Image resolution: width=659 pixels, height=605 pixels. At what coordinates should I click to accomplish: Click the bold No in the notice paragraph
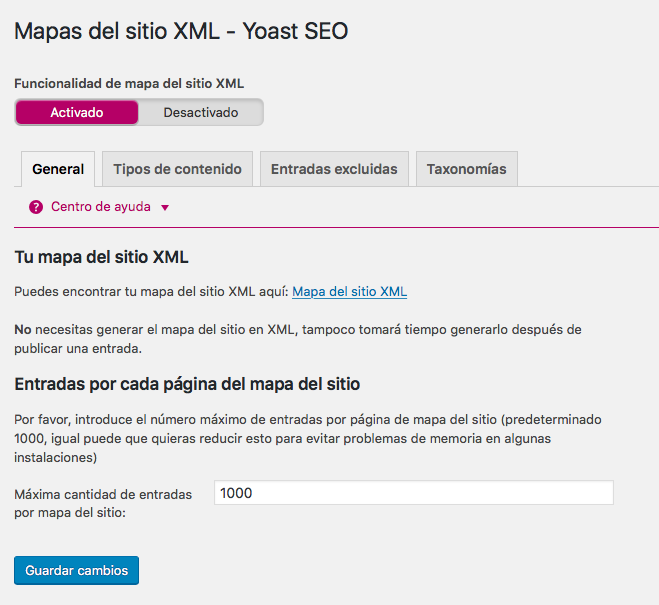[x=23, y=329]
